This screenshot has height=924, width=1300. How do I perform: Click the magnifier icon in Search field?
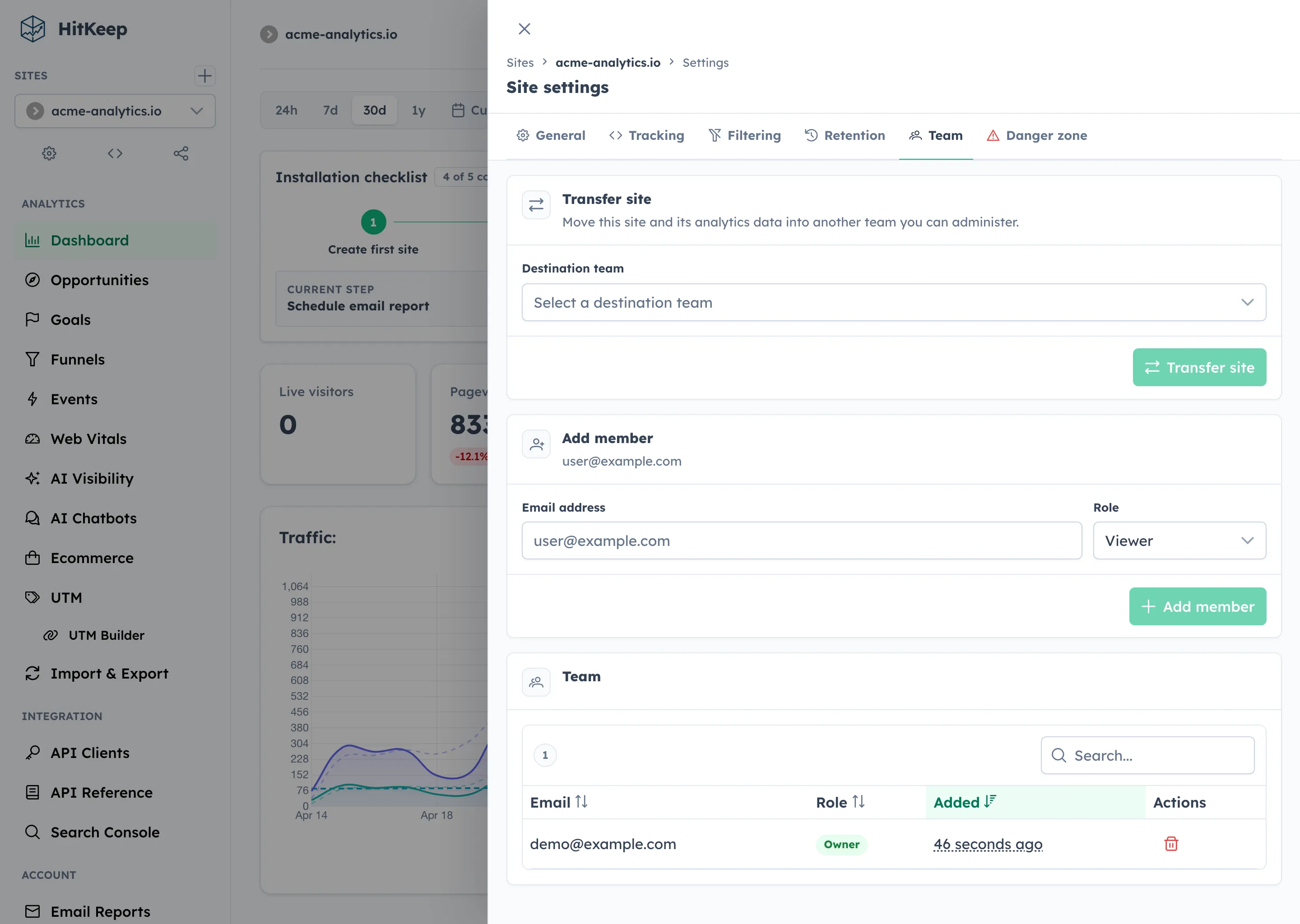pos(1059,755)
